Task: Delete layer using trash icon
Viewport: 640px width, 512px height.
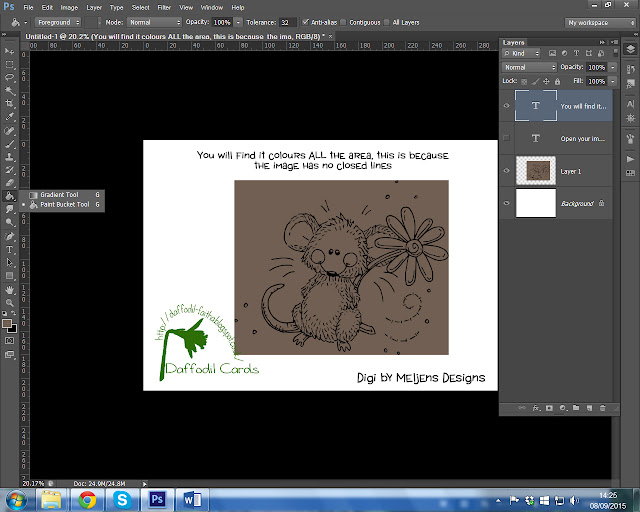Action: [x=602, y=408]
